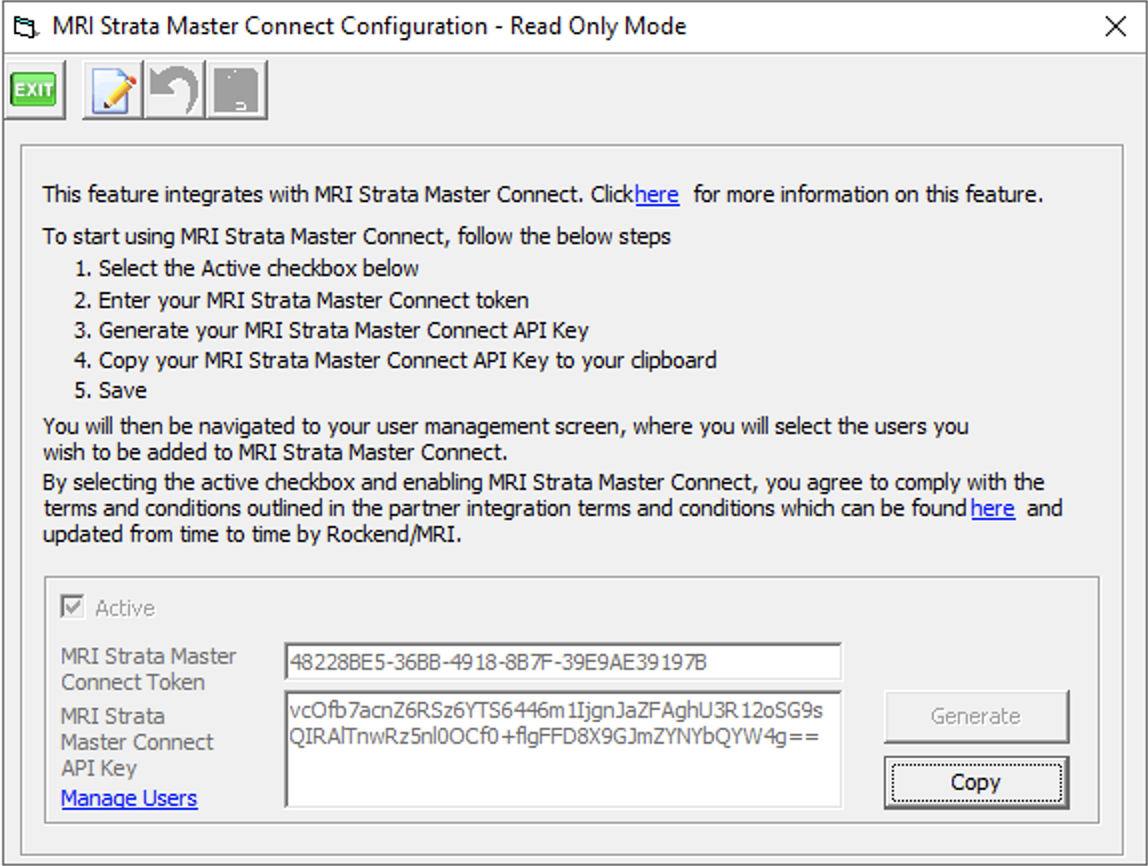This screenshot has width=1148, height=866.
Task: Click the Generate button
Action: click(x=976, y=716)
